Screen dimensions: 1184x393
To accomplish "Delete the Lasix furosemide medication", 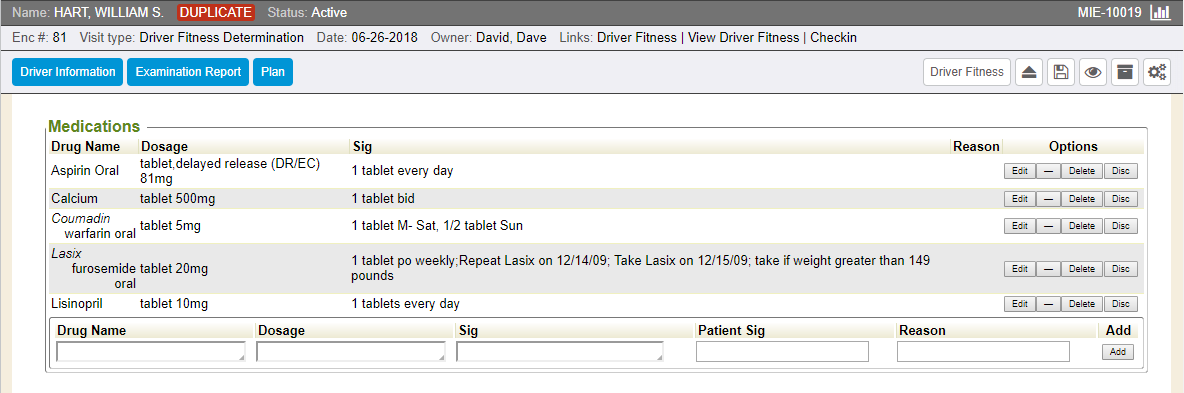I will (x=1082, y=269).
